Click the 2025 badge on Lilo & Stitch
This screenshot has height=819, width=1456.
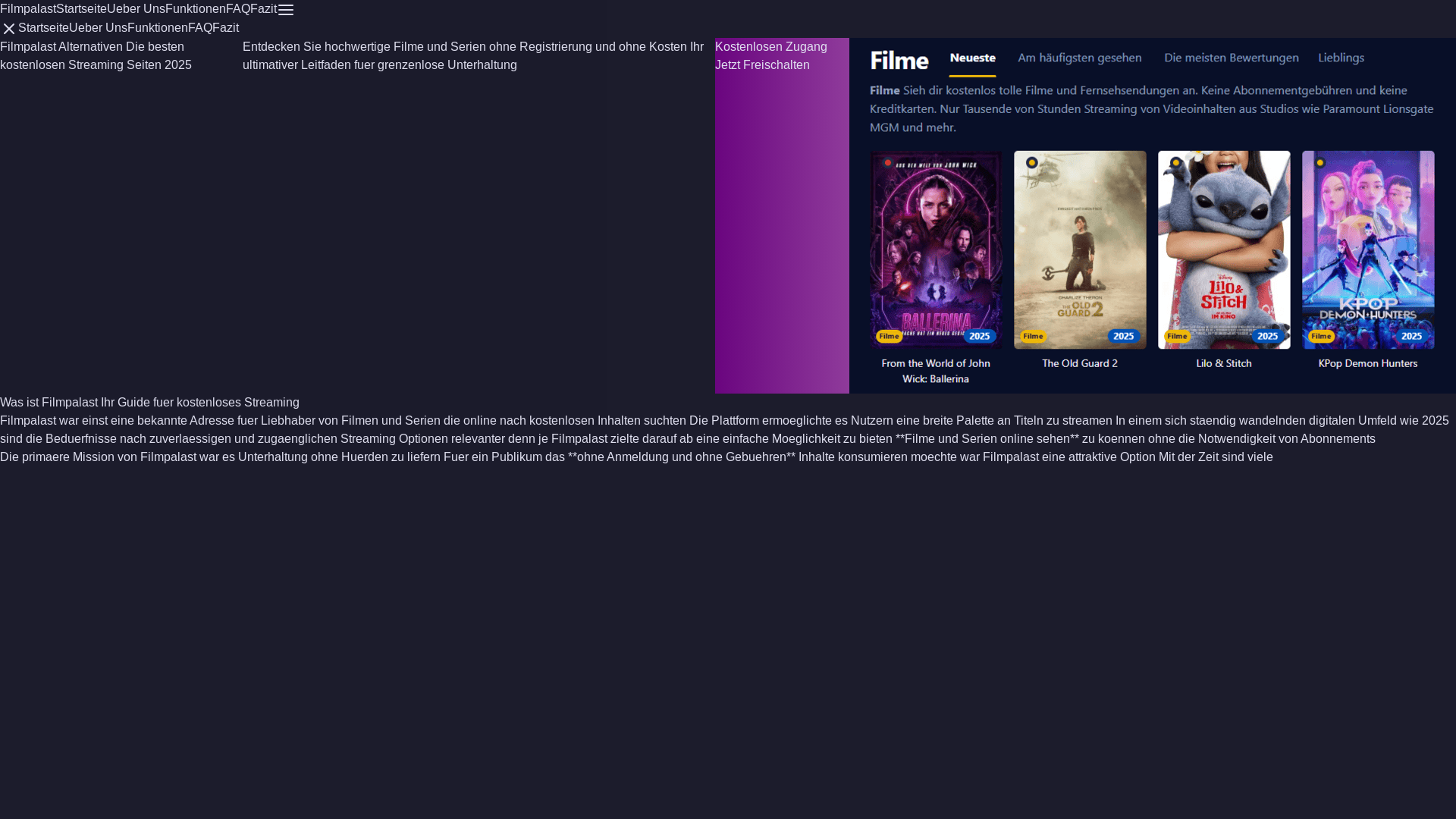pos(1268,336)
